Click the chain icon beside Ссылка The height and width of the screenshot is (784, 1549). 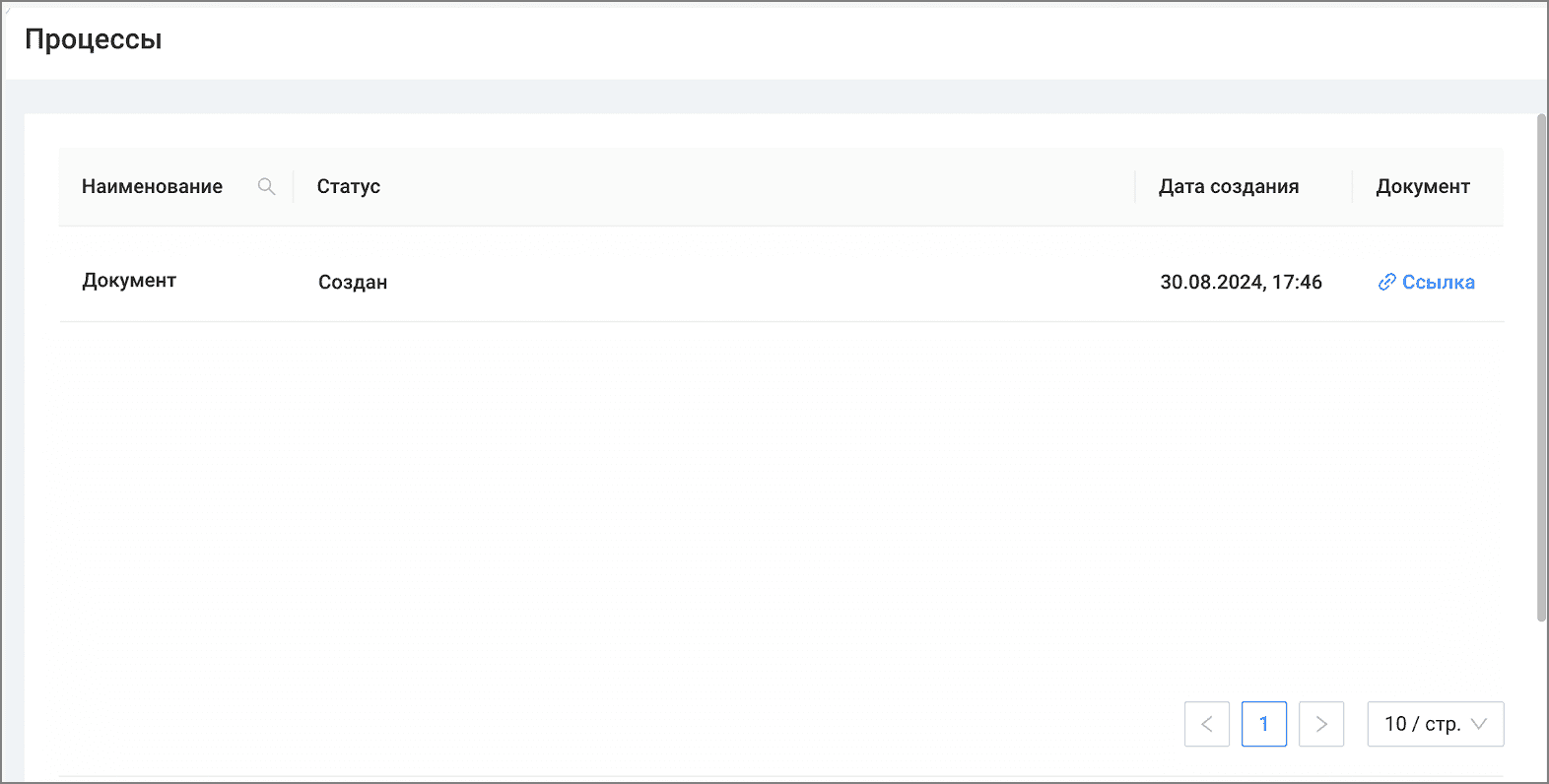[1386, 283]
